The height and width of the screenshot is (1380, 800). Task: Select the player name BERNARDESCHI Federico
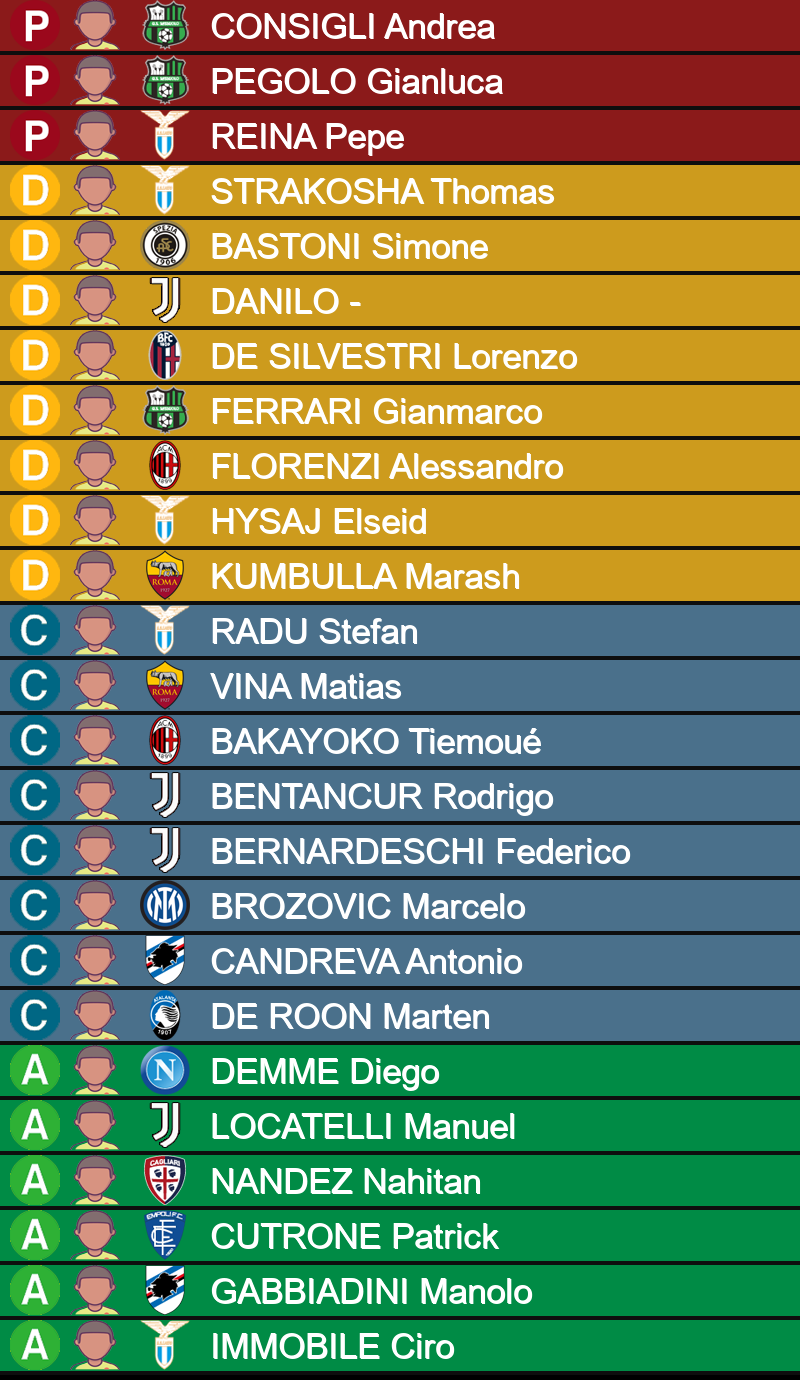coord(421,851)
